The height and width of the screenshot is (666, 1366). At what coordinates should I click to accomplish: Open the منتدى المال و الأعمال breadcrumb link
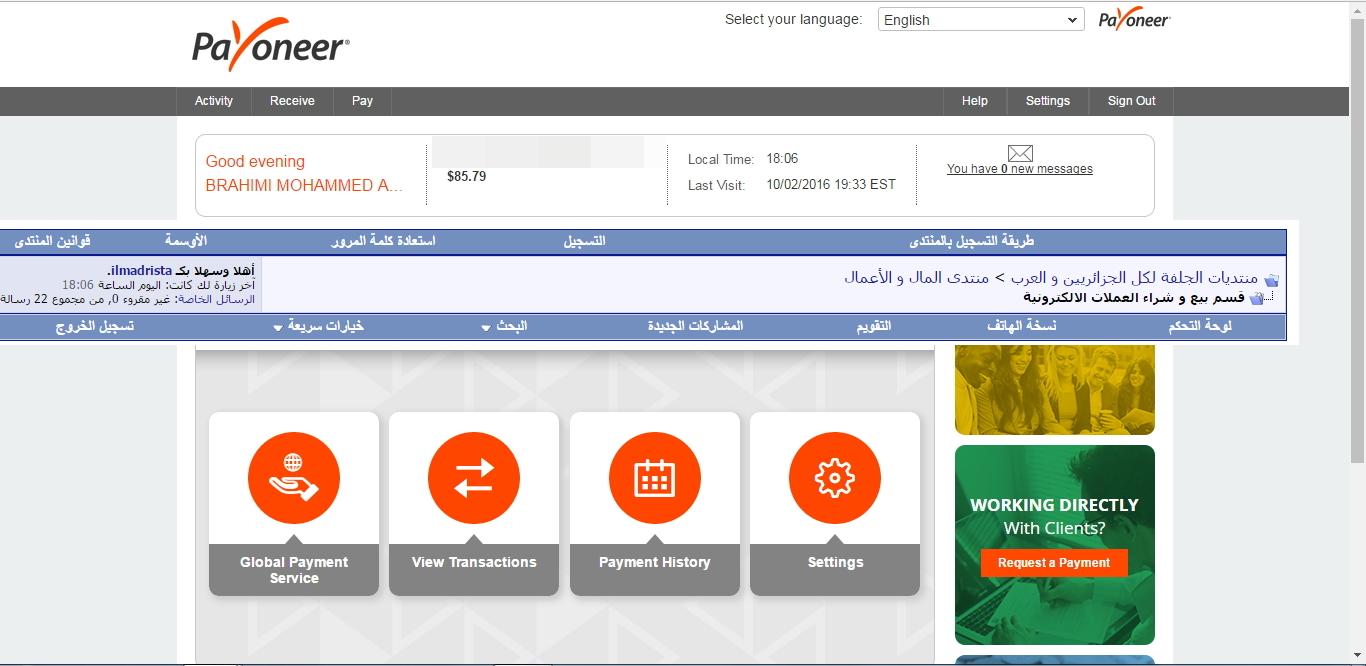point(916,277)
